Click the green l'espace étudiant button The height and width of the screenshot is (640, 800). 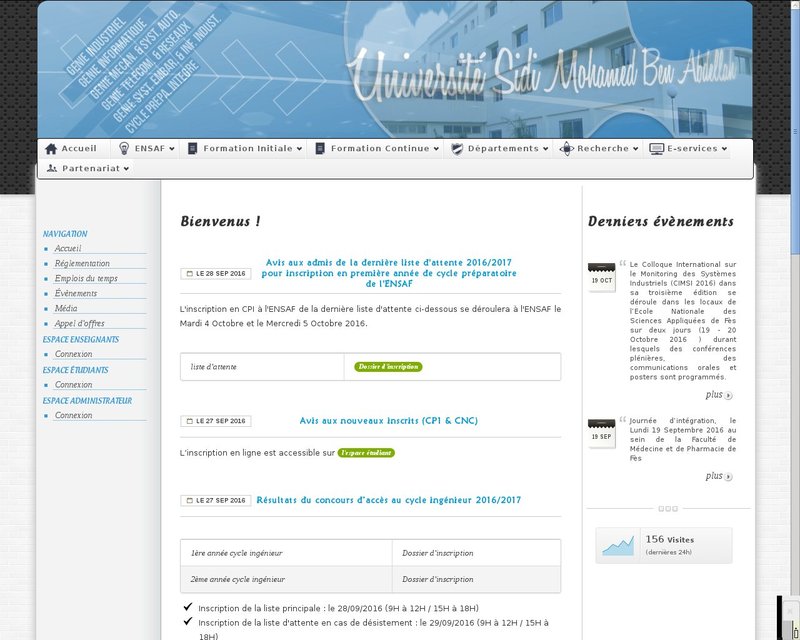pyautogui.click(x=366, y=453)
